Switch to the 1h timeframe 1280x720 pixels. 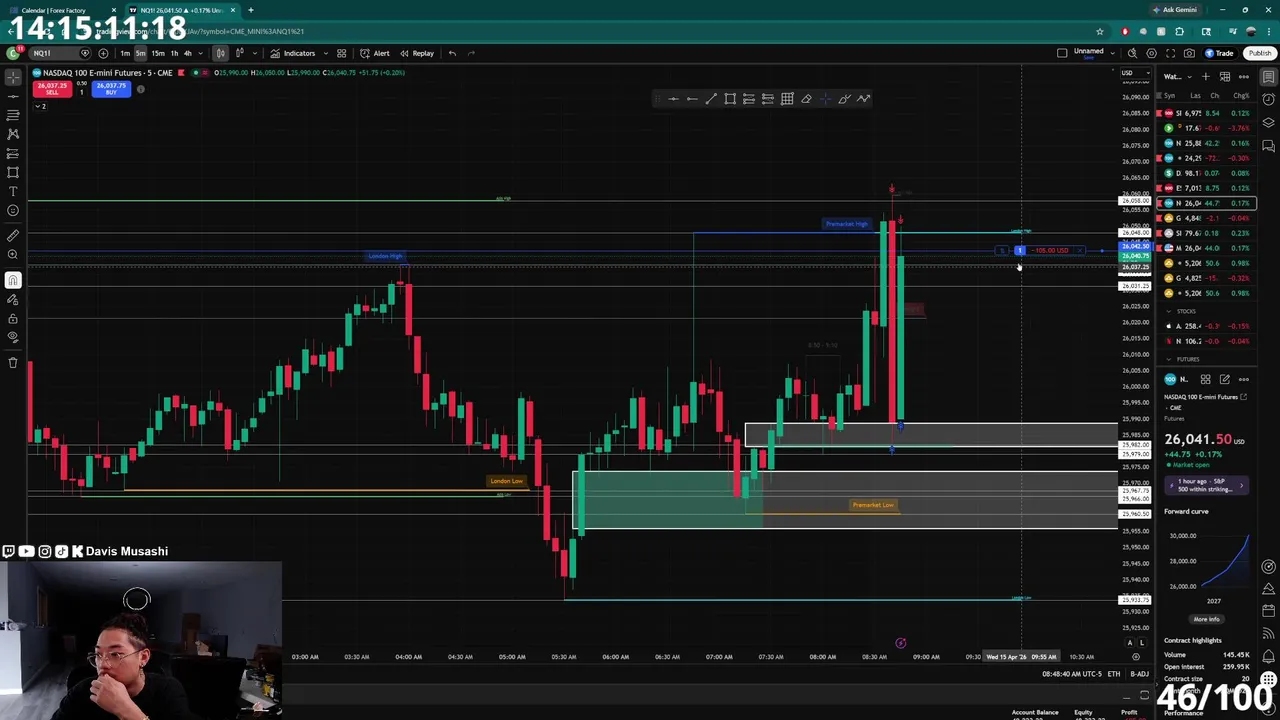[174, 53]
